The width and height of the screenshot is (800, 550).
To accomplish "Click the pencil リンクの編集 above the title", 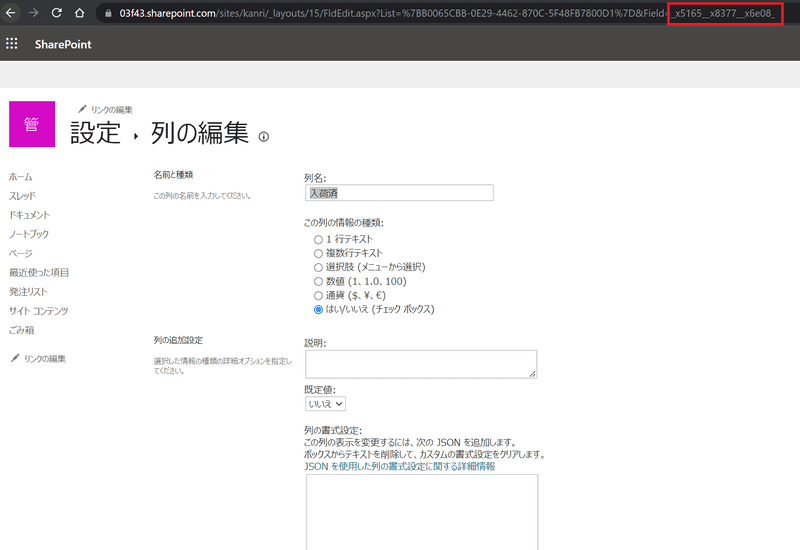I will point(105,109).
